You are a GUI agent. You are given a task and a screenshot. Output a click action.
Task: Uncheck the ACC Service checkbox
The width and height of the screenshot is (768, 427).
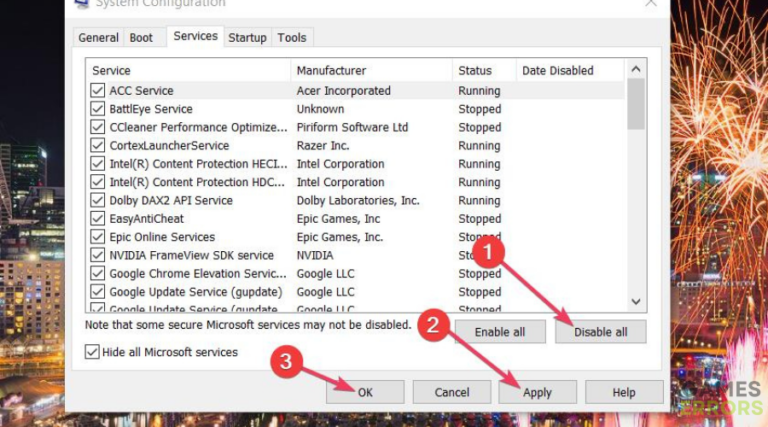coord(98,91)
